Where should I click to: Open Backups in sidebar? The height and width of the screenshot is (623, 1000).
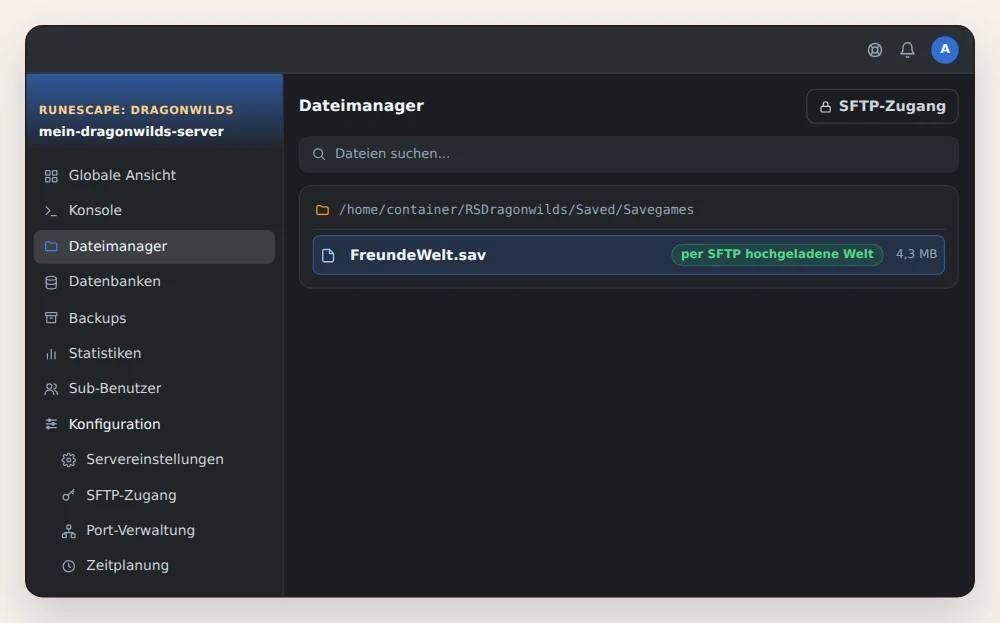point(154,318)
